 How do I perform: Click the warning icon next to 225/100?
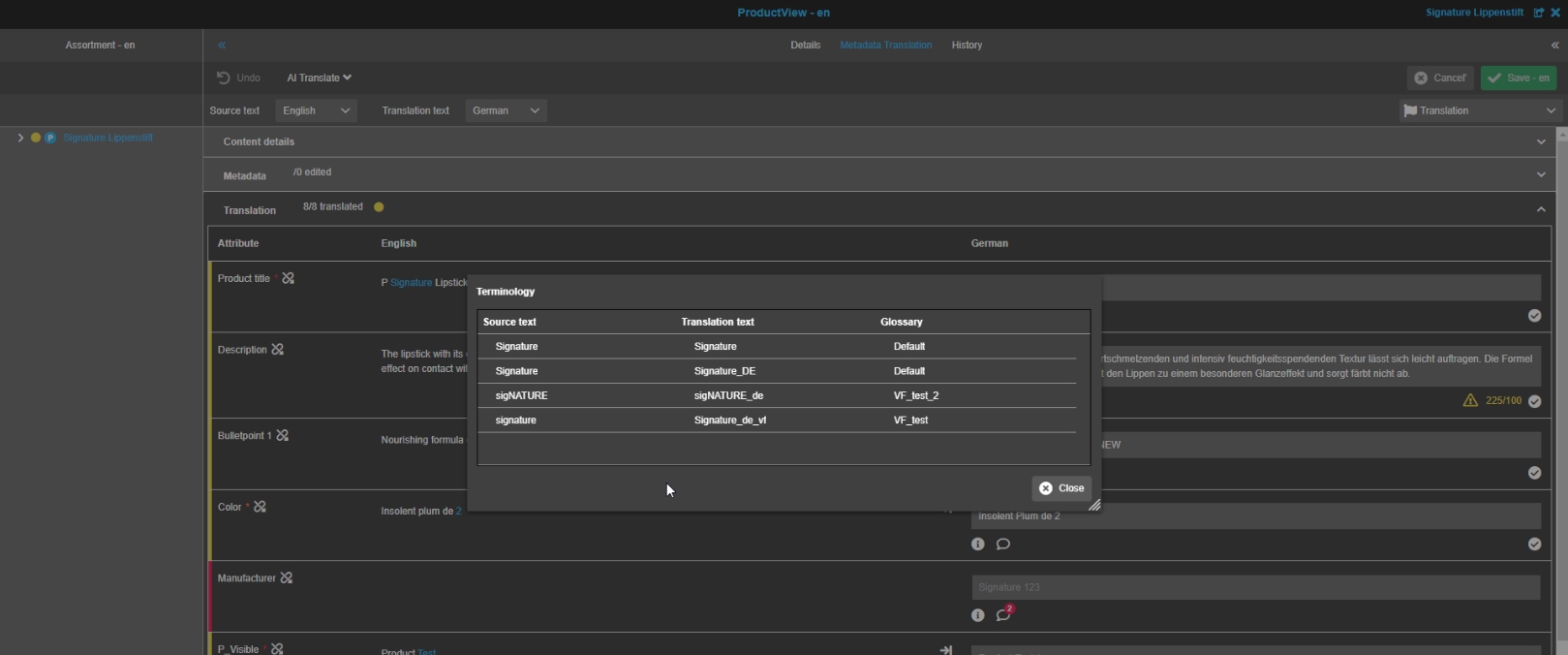tap(1470, 401)
